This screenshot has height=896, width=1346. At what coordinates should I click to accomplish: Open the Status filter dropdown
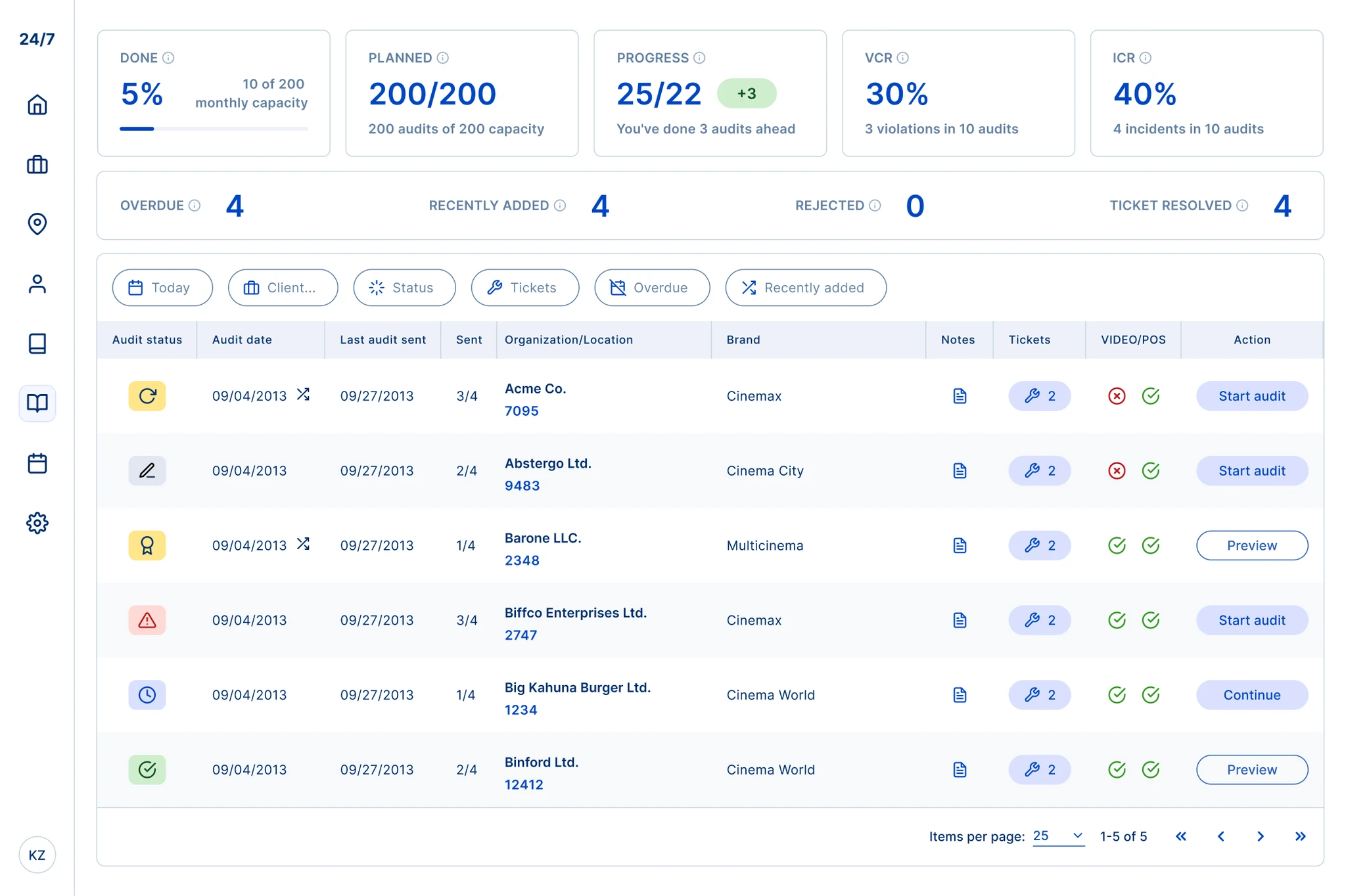coord(404,288)
